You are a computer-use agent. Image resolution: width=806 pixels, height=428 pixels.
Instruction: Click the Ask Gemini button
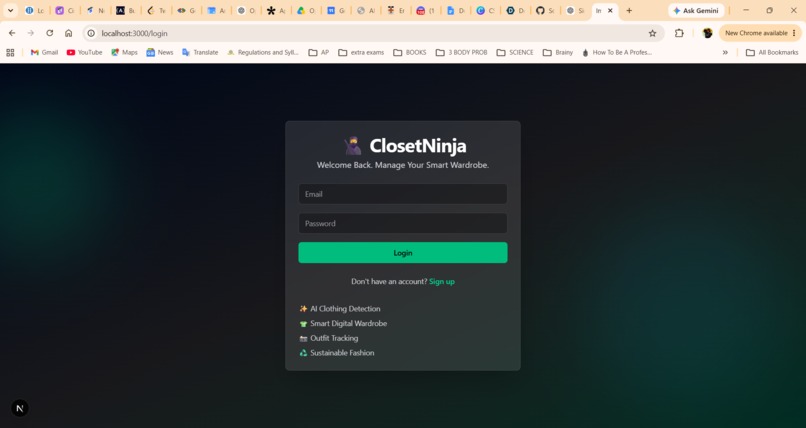696,10
